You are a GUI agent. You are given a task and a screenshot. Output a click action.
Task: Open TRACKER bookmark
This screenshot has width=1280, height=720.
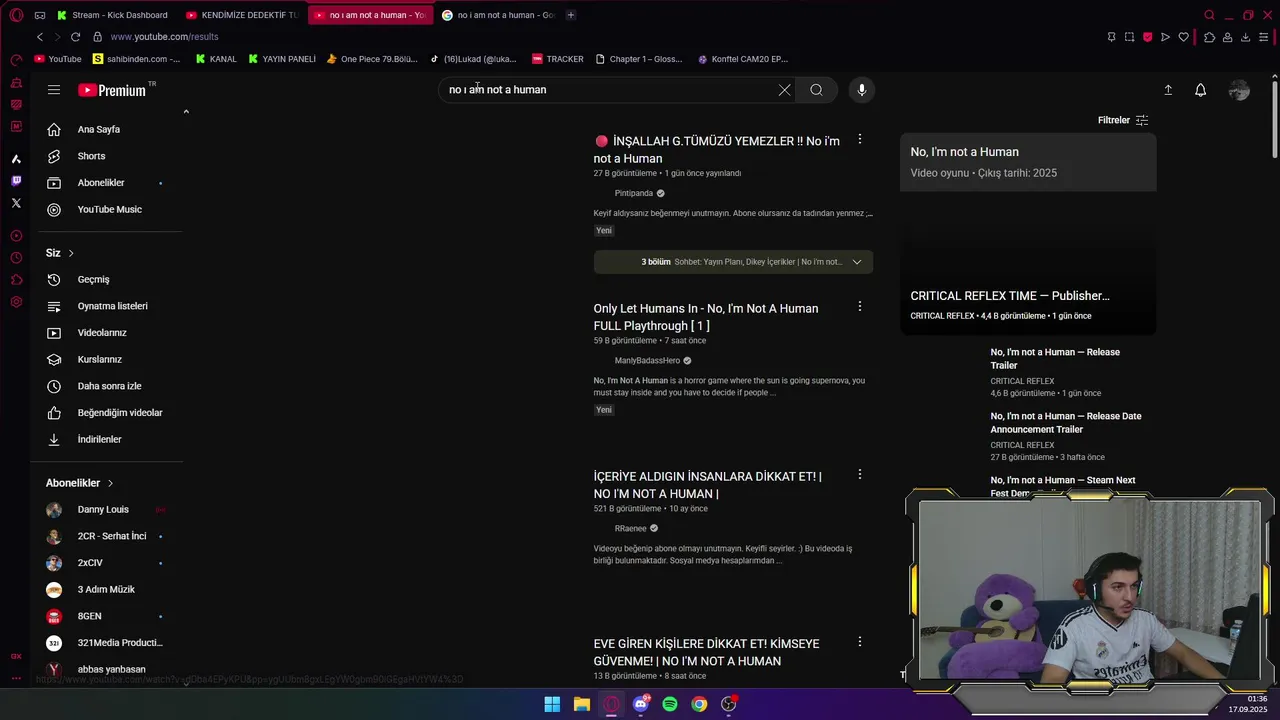click(558, 59)
